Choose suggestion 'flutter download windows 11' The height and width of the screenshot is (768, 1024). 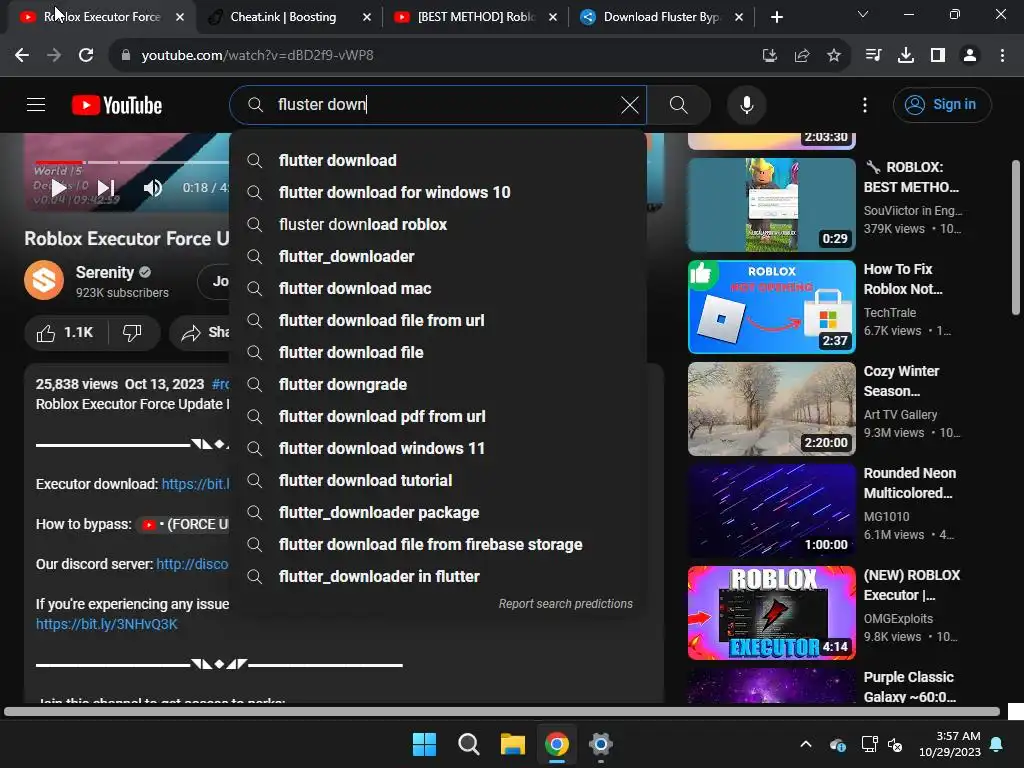point(438,448)
